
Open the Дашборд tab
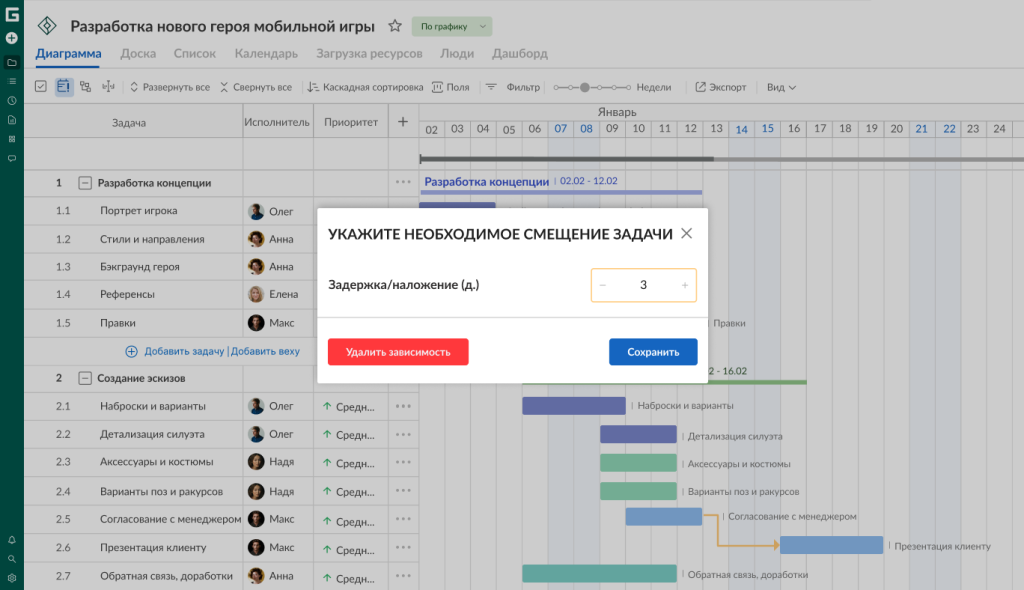pyautogui.click(x=519, y=54)
